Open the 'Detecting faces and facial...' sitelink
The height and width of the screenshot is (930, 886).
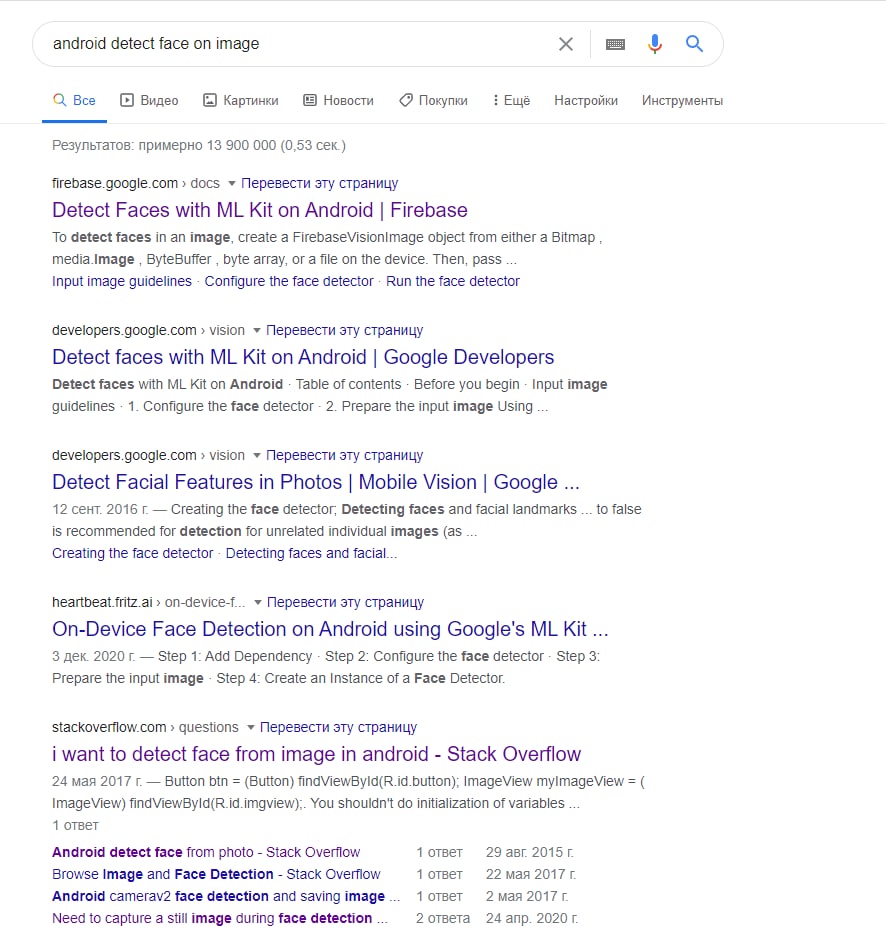[x=311, y=553]
